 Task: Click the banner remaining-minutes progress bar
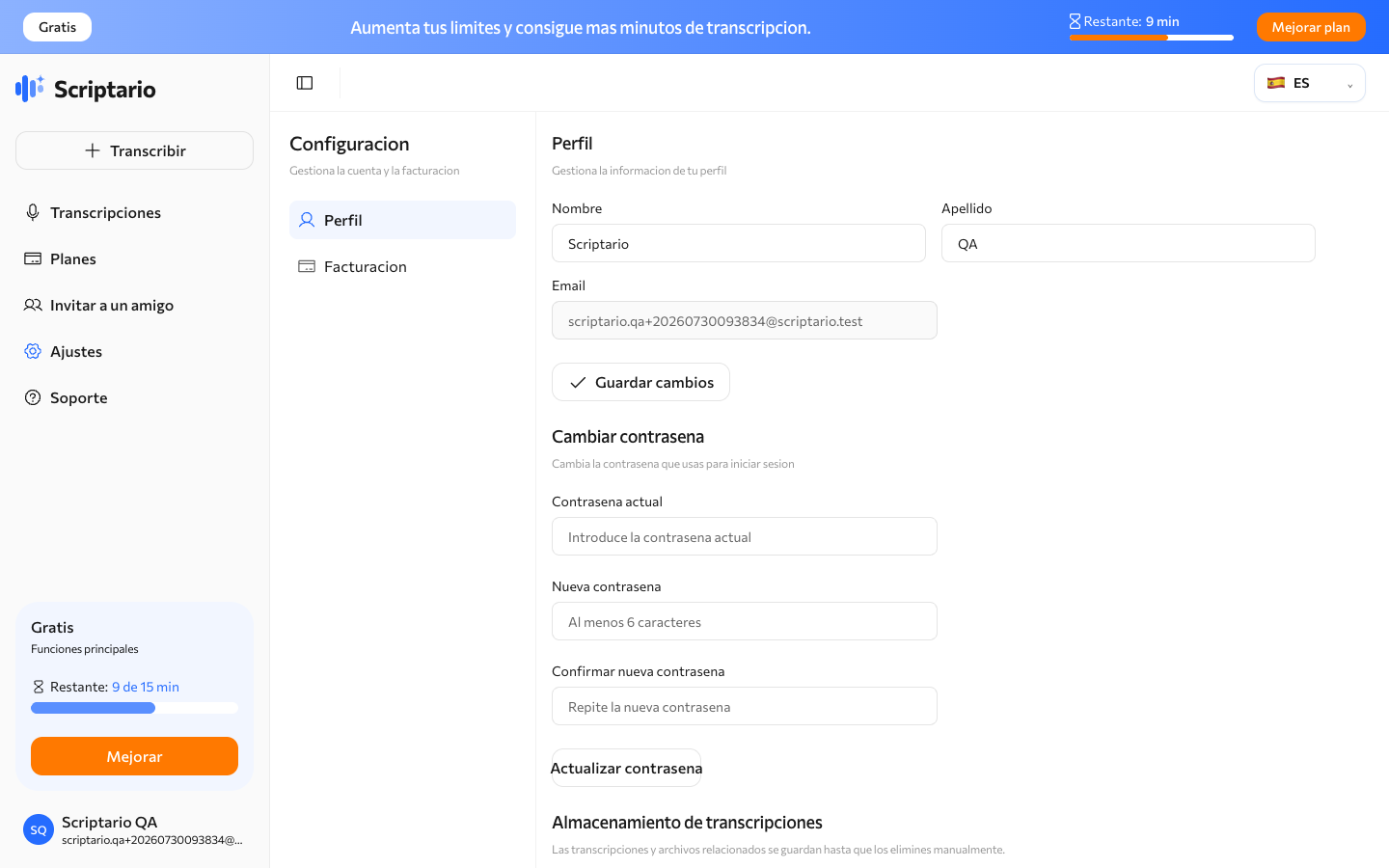1152,38
